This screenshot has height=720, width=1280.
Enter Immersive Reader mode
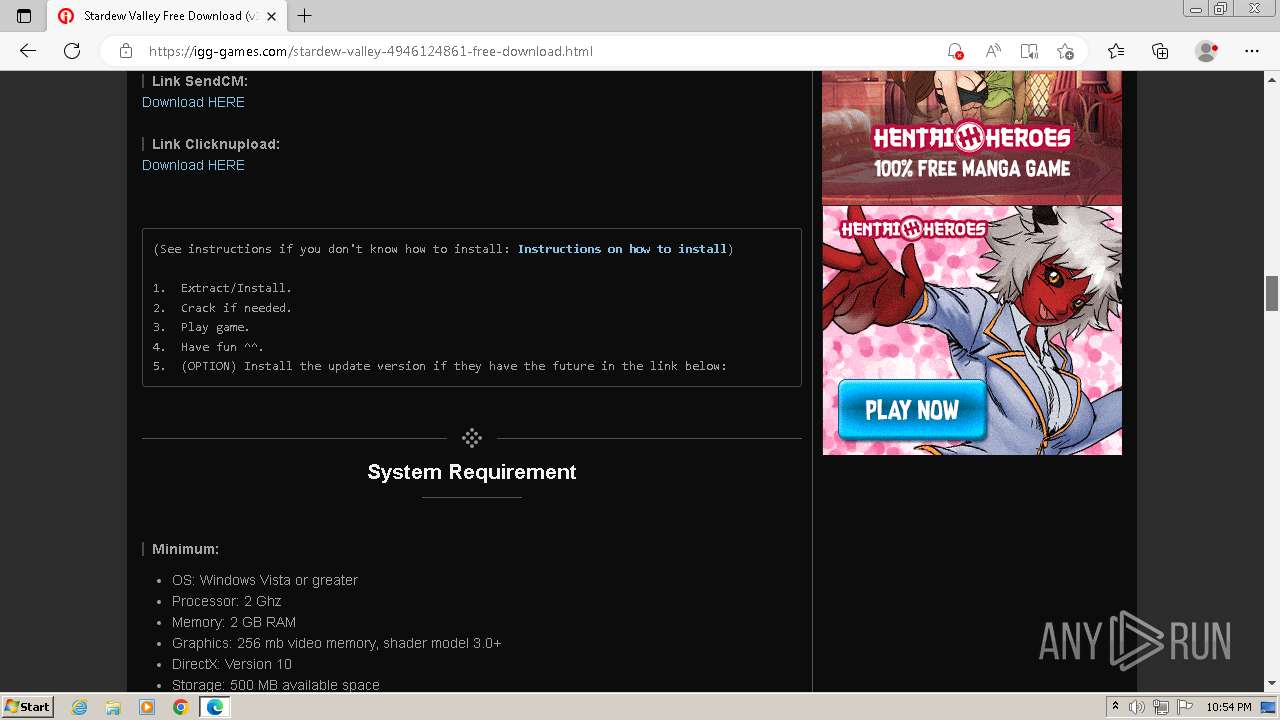[x=1029, y=51]
